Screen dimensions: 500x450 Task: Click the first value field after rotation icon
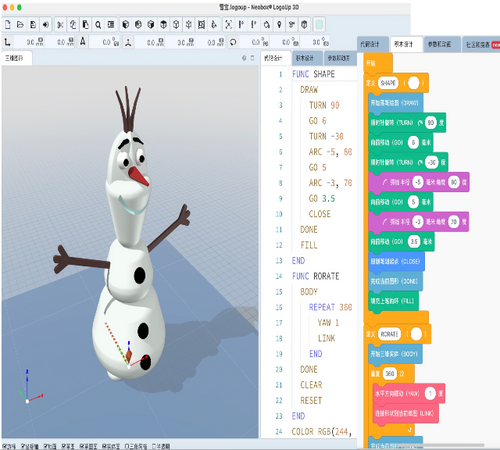click(256, 42)
